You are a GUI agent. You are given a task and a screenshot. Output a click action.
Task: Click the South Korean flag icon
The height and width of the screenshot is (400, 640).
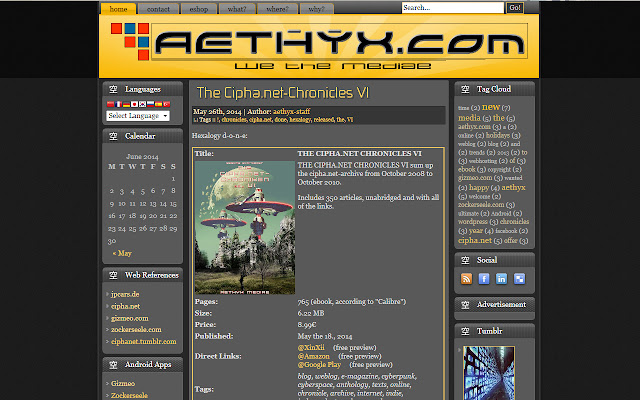(x=142, y=104)
